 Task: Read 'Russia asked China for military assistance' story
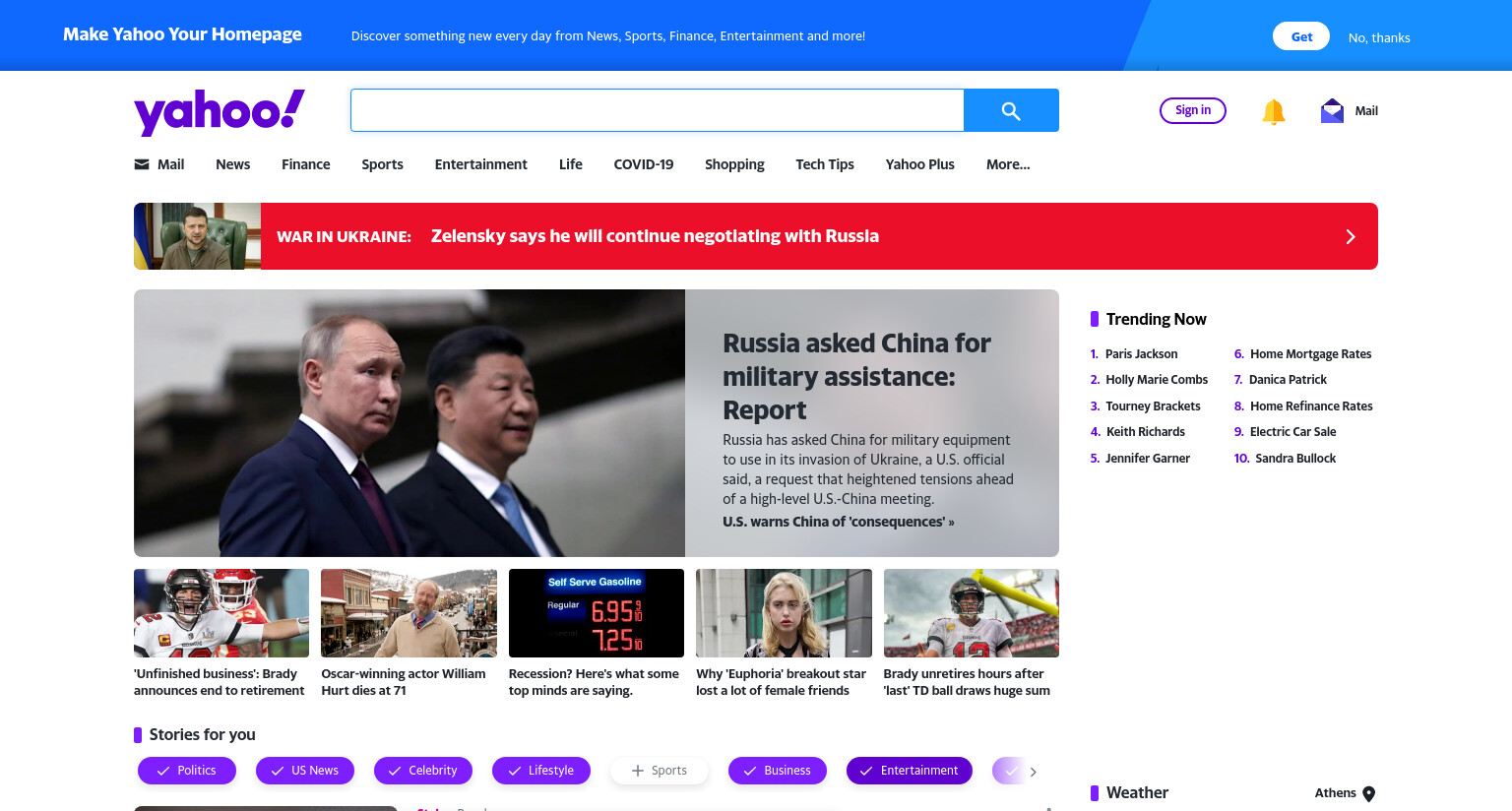pyautogui.click(x=856, y=376)
